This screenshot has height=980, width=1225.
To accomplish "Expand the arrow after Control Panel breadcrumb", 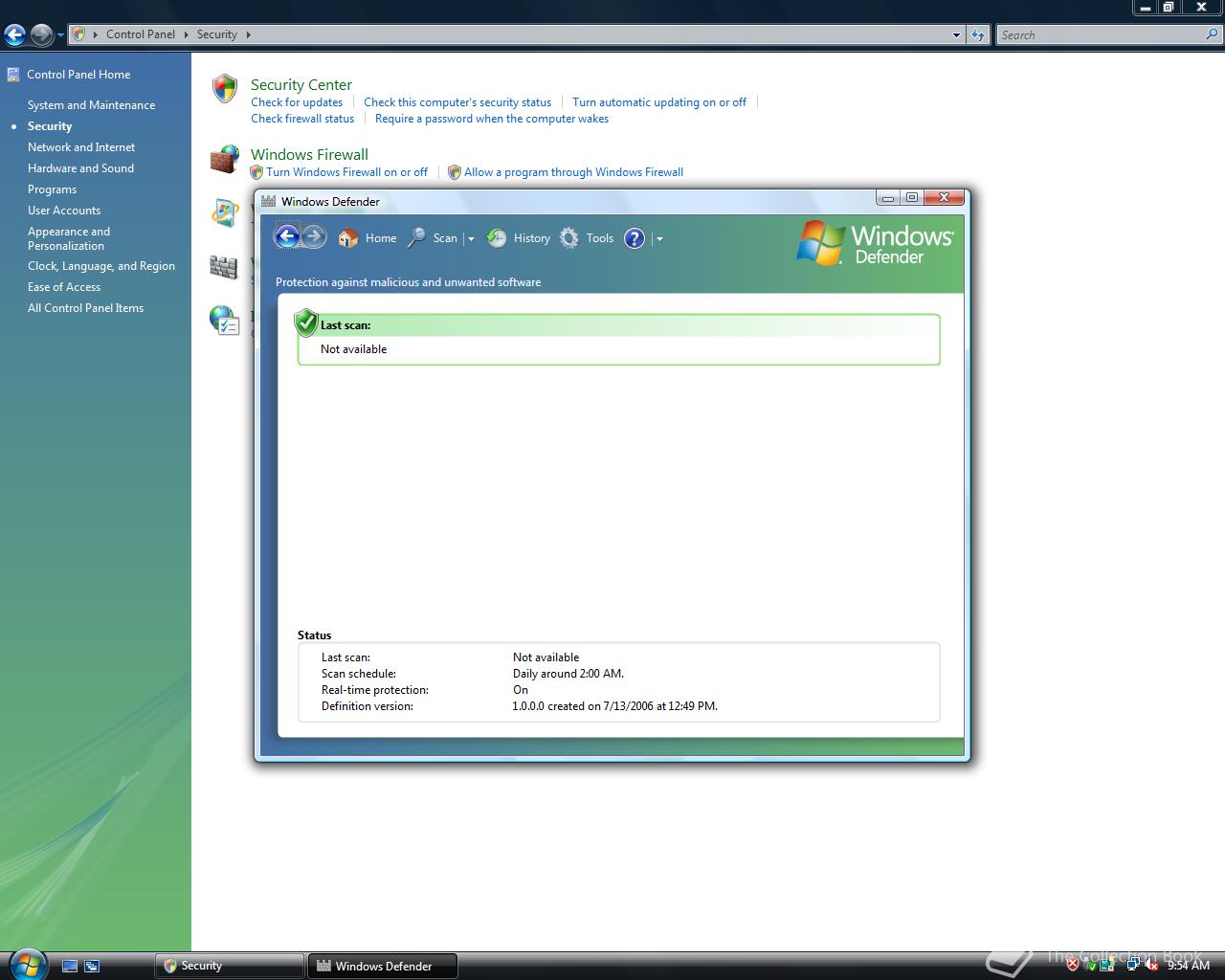I will (x=186, y=34).
